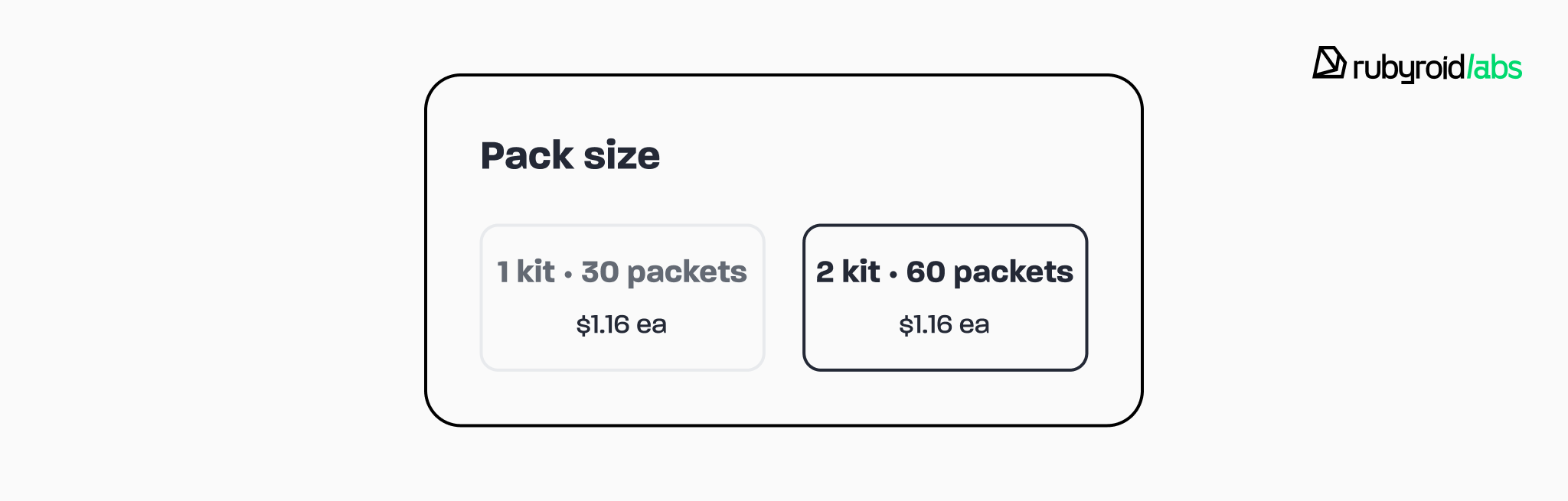Click the $1.16 ea price under 1 kit
Screen dimensions: 1568x501
(621, 324)
